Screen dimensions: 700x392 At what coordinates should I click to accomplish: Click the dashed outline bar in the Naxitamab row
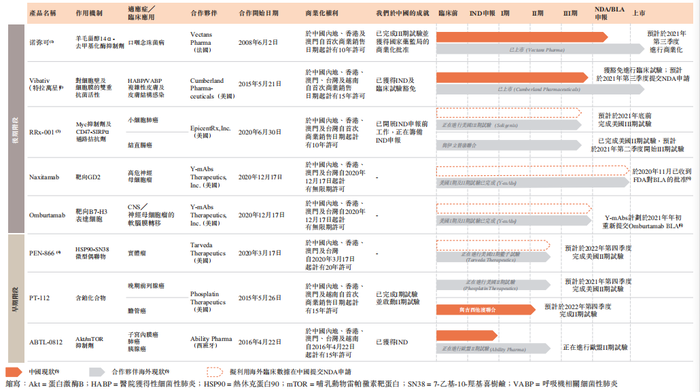(x=533, y=170)
